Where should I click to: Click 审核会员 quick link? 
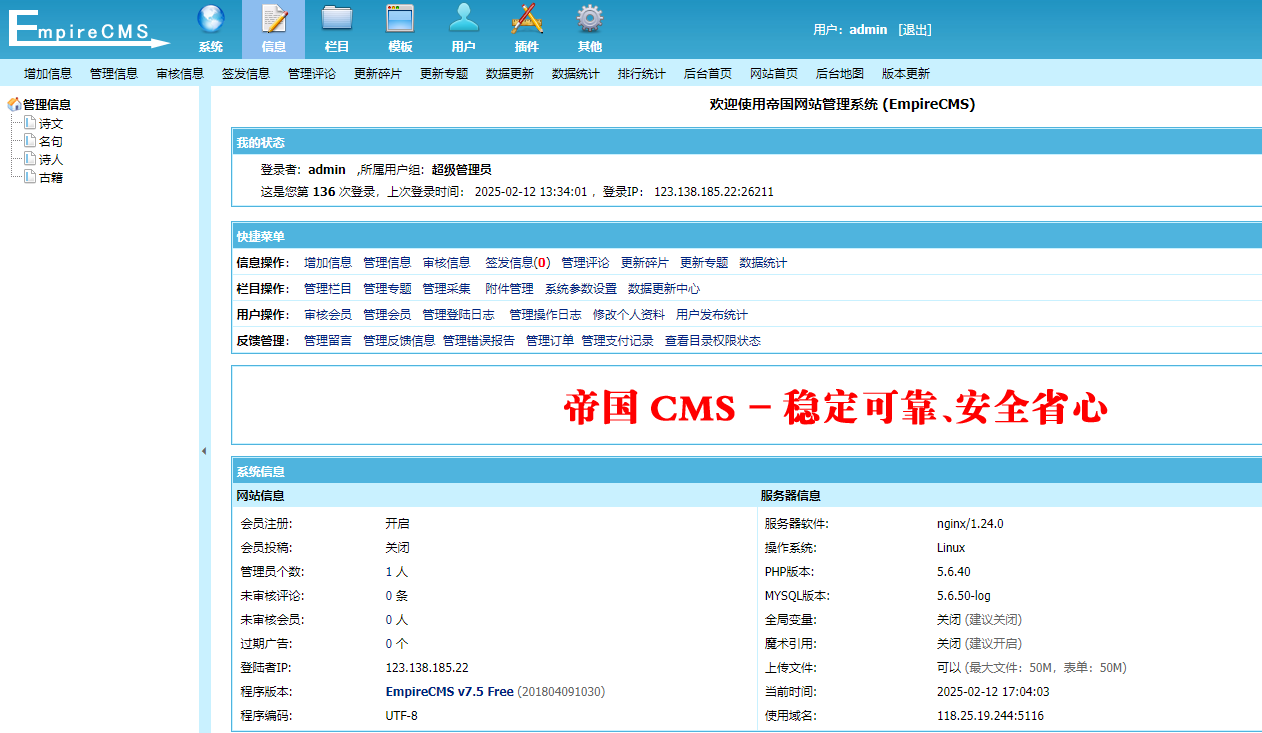click(x=328, y=315)
